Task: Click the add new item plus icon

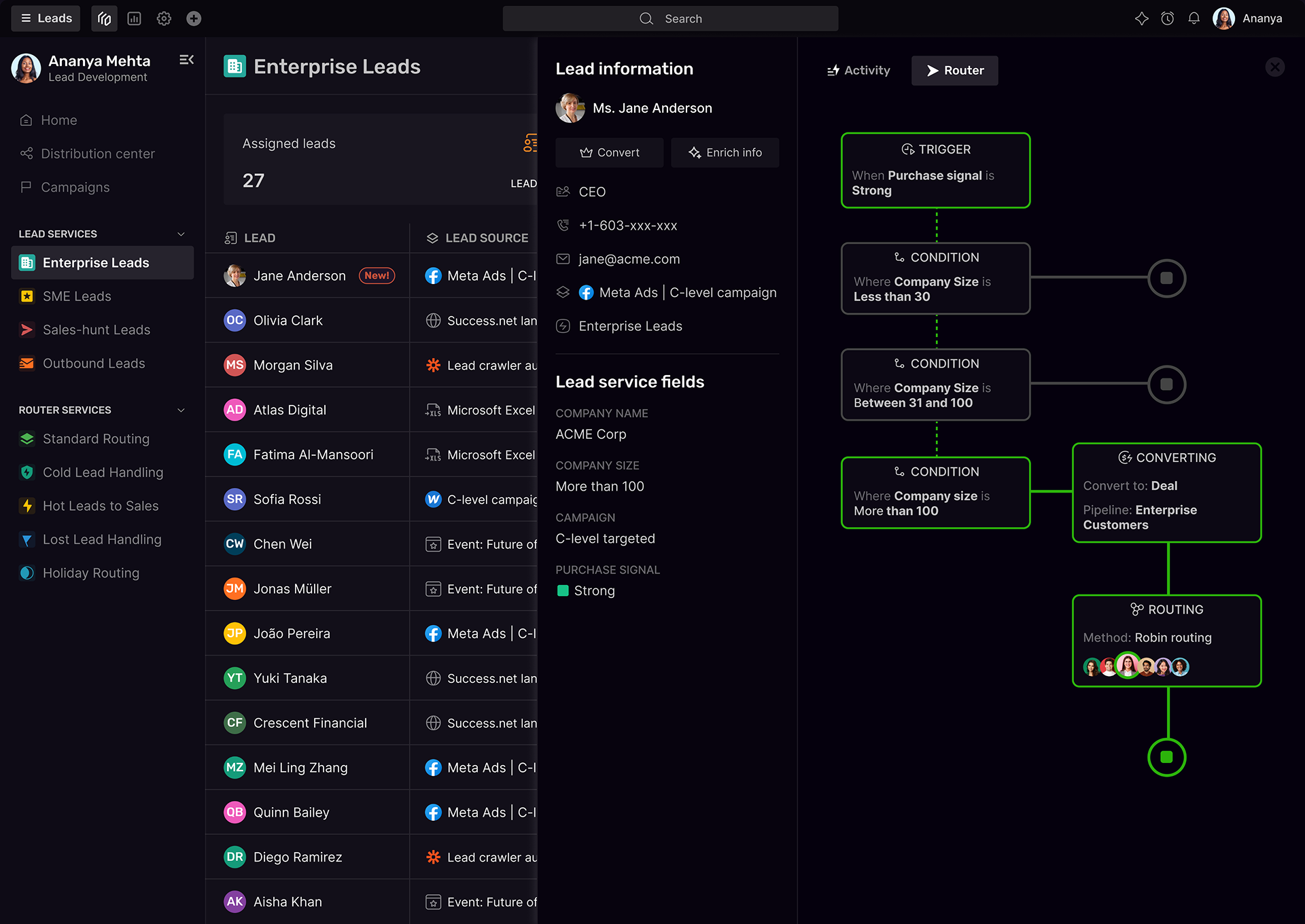Action: tap(194, 18)
